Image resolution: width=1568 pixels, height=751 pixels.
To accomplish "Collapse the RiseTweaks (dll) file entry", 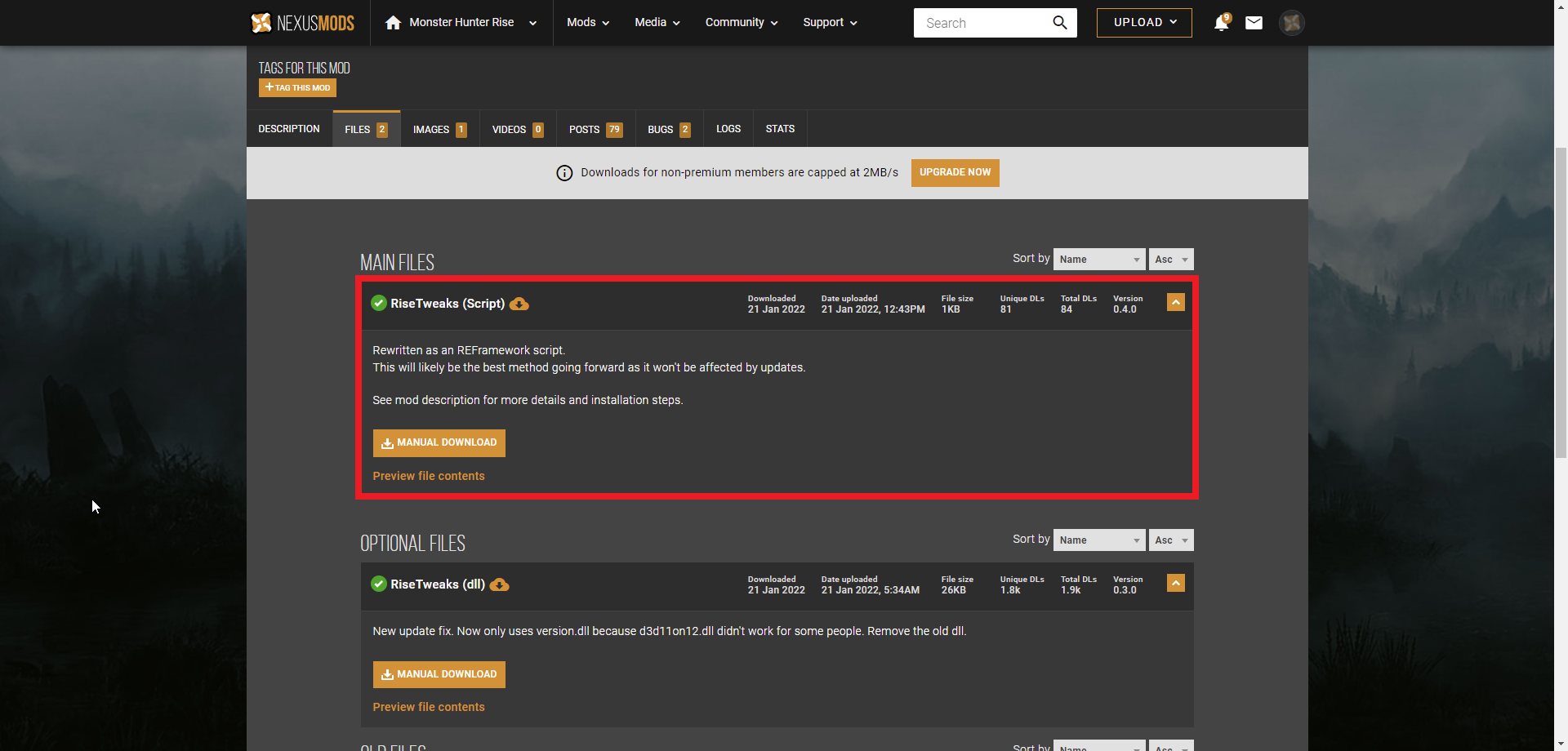I will click(x=1176, y=583).
